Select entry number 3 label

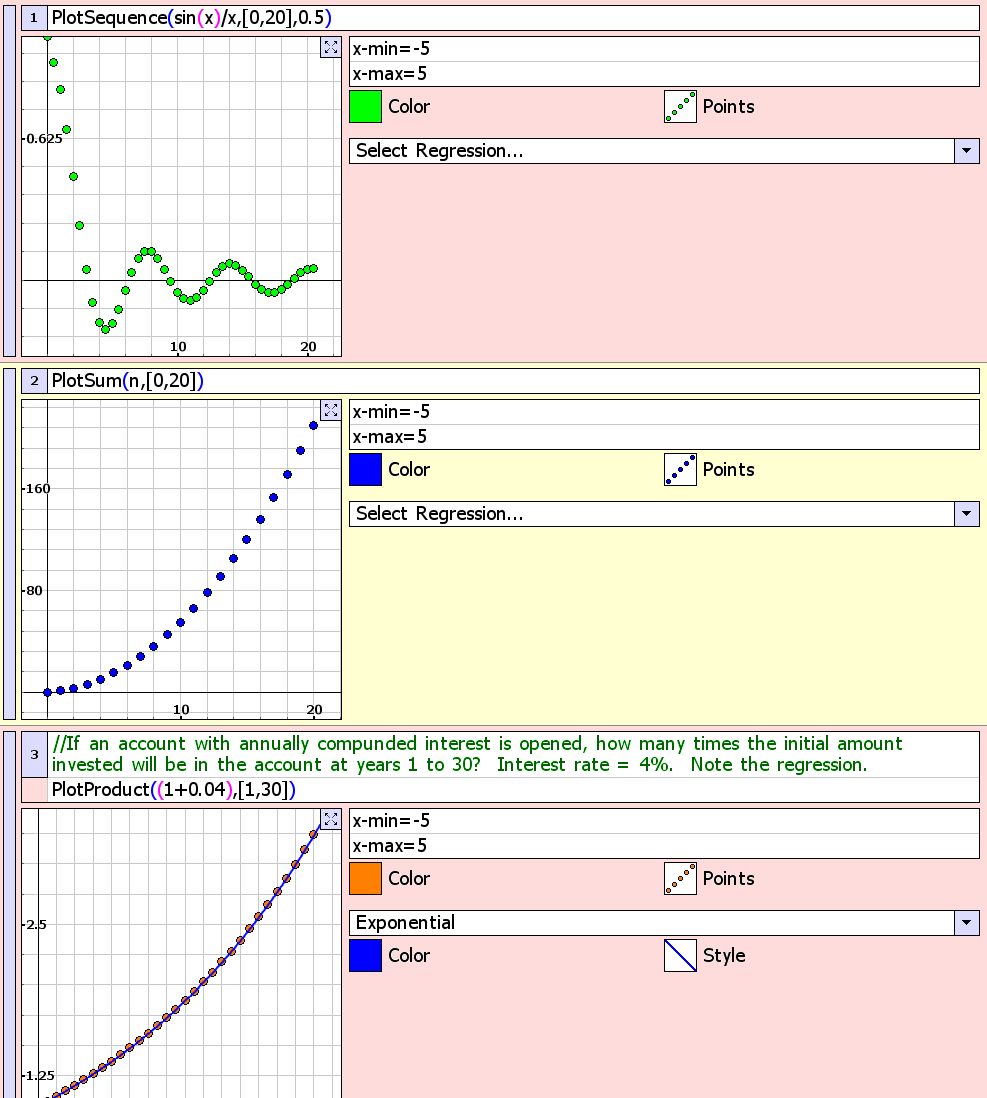point(34,754)
